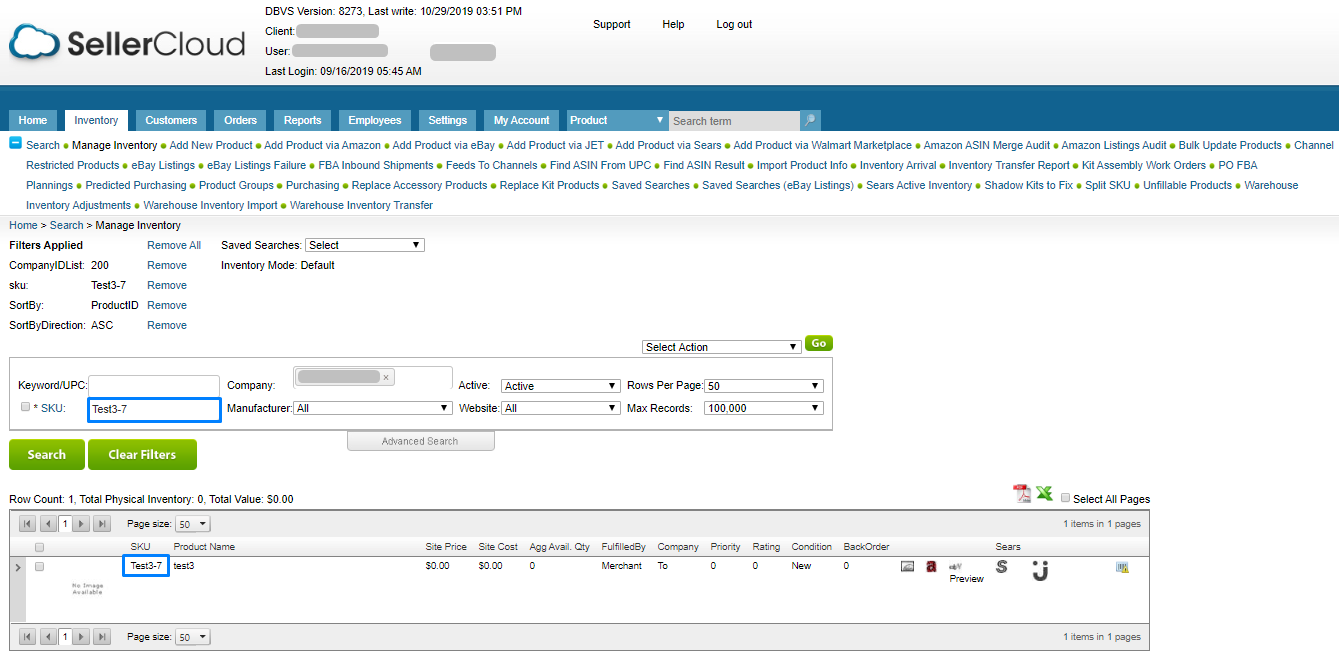Go to next page using top pager
The width and height of the screenshot is (1339, 655).
click(x=82, y=524)
